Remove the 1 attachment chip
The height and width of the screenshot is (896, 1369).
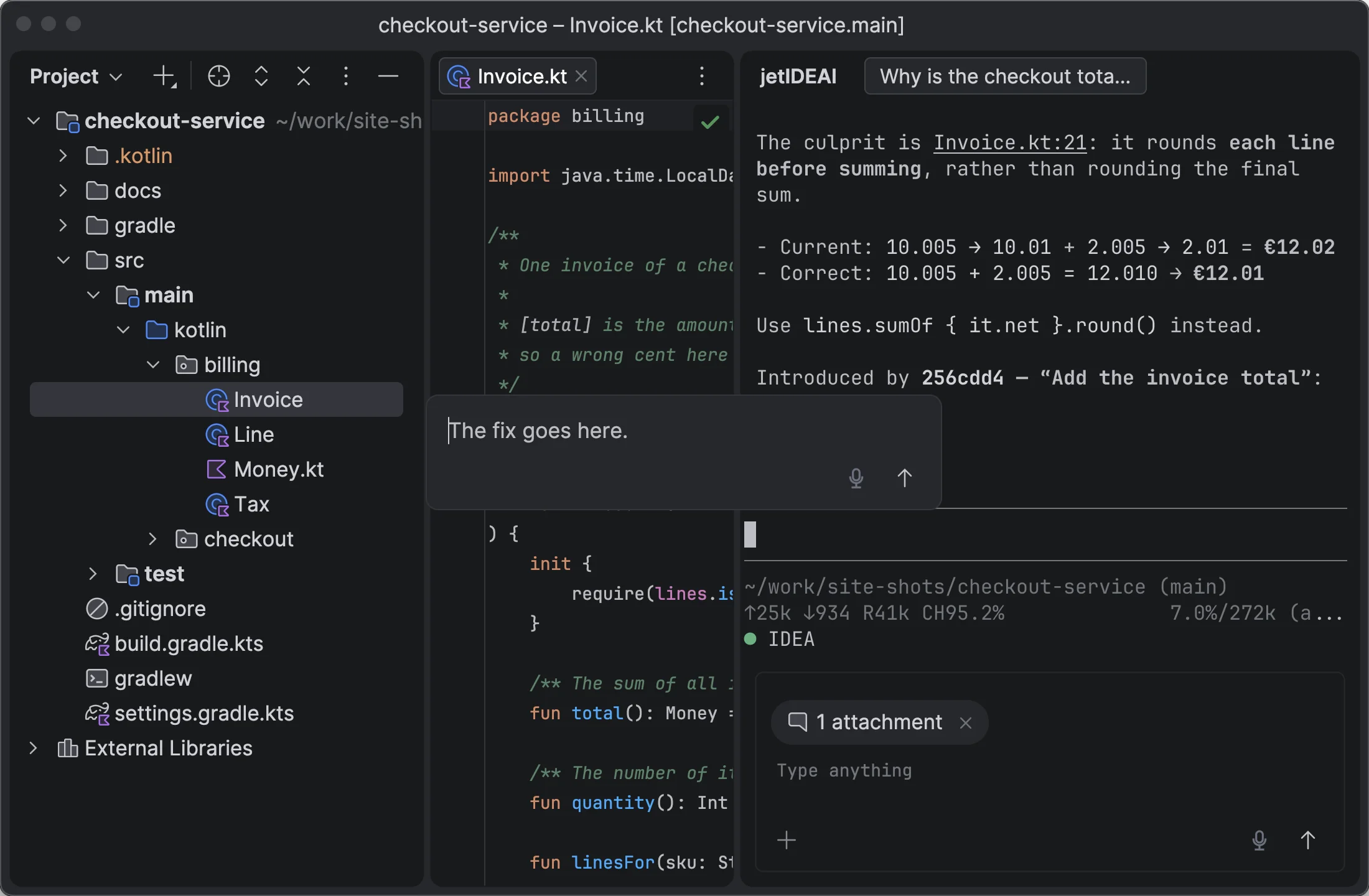(966, 722)
